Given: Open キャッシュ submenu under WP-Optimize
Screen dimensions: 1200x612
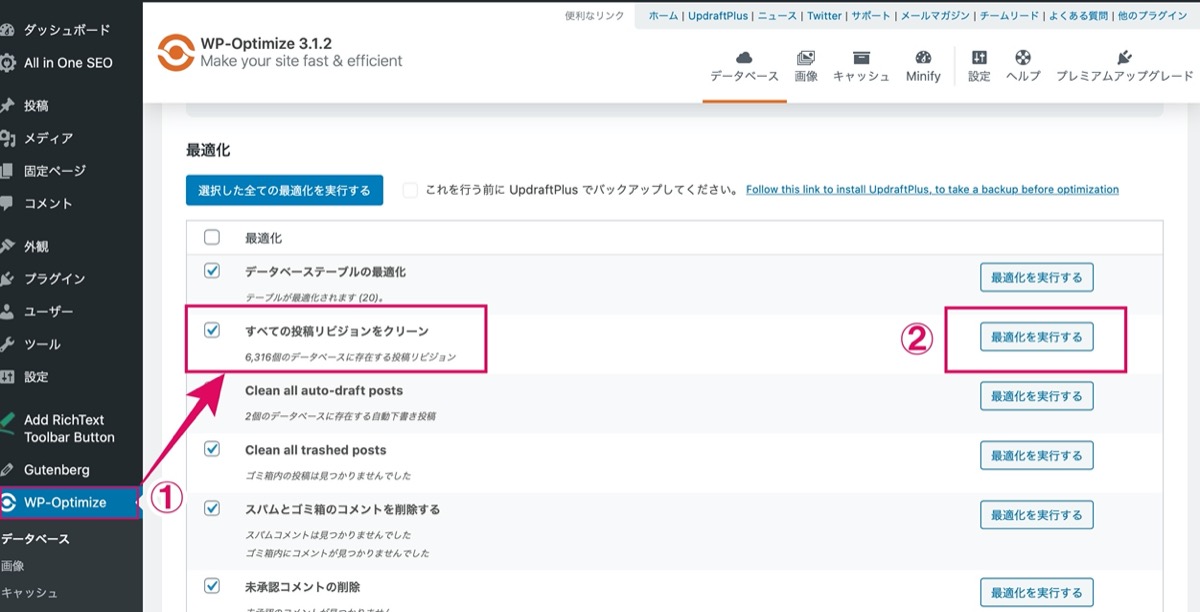Looking at the screenshot, I should pyautogui.click(x=29, y=592).
